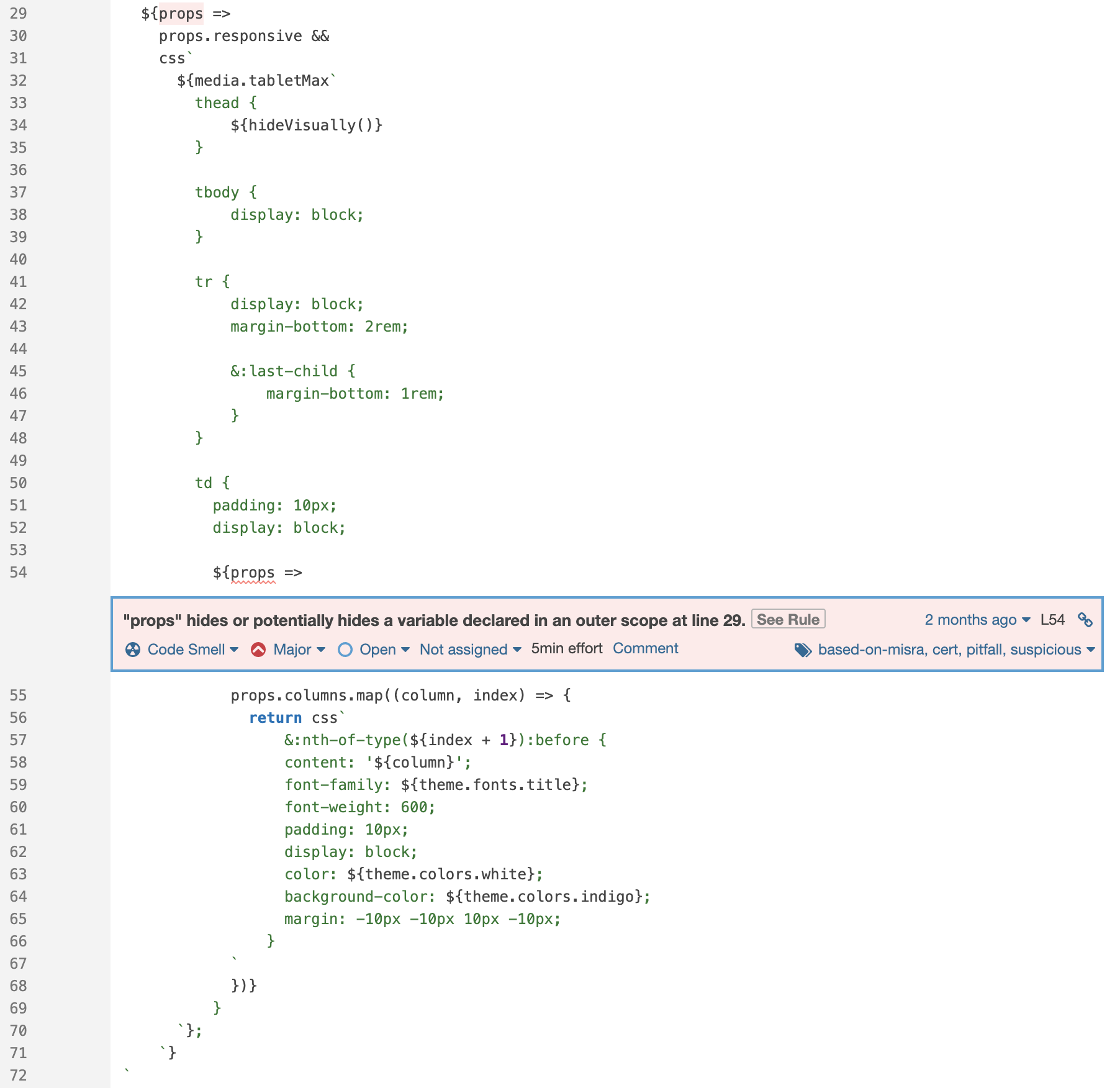Open the Major severity dropdown
The width and height of the screenshot is (1120, 1088).
(x=322, y=650)
